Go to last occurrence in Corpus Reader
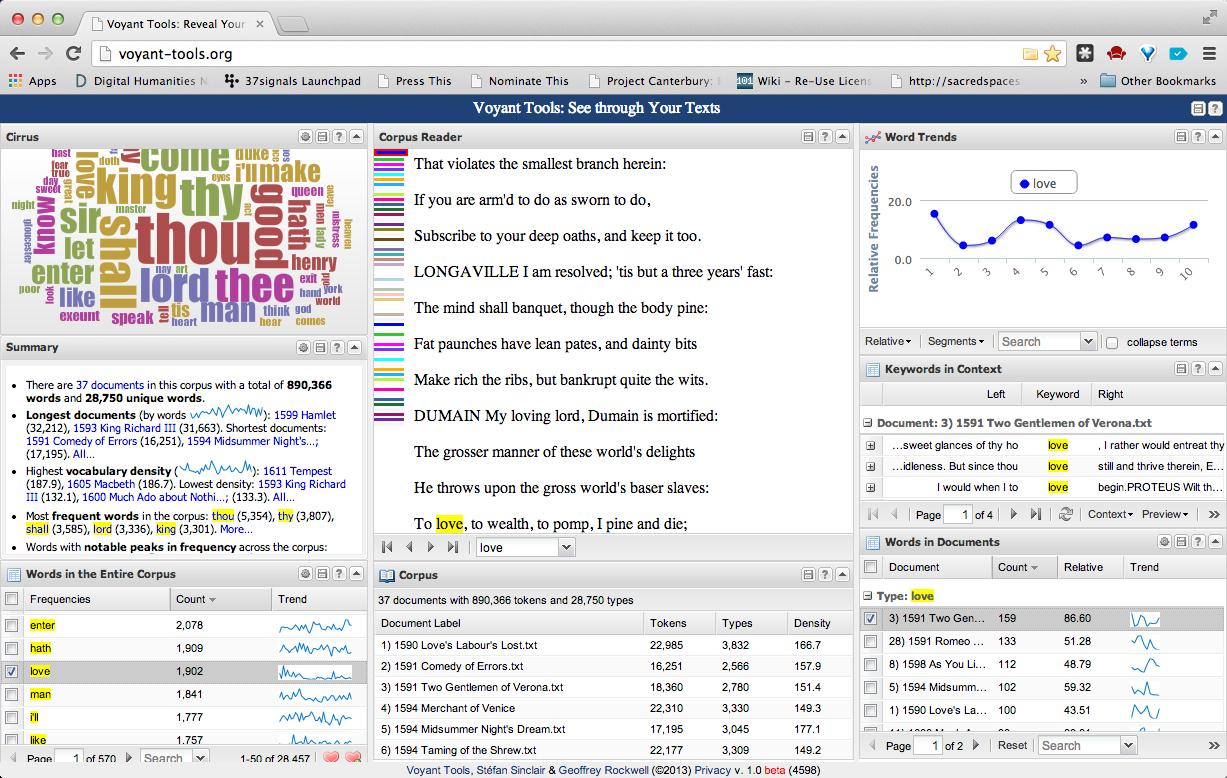Screen dimensions: 1227x778 [453, 547]
